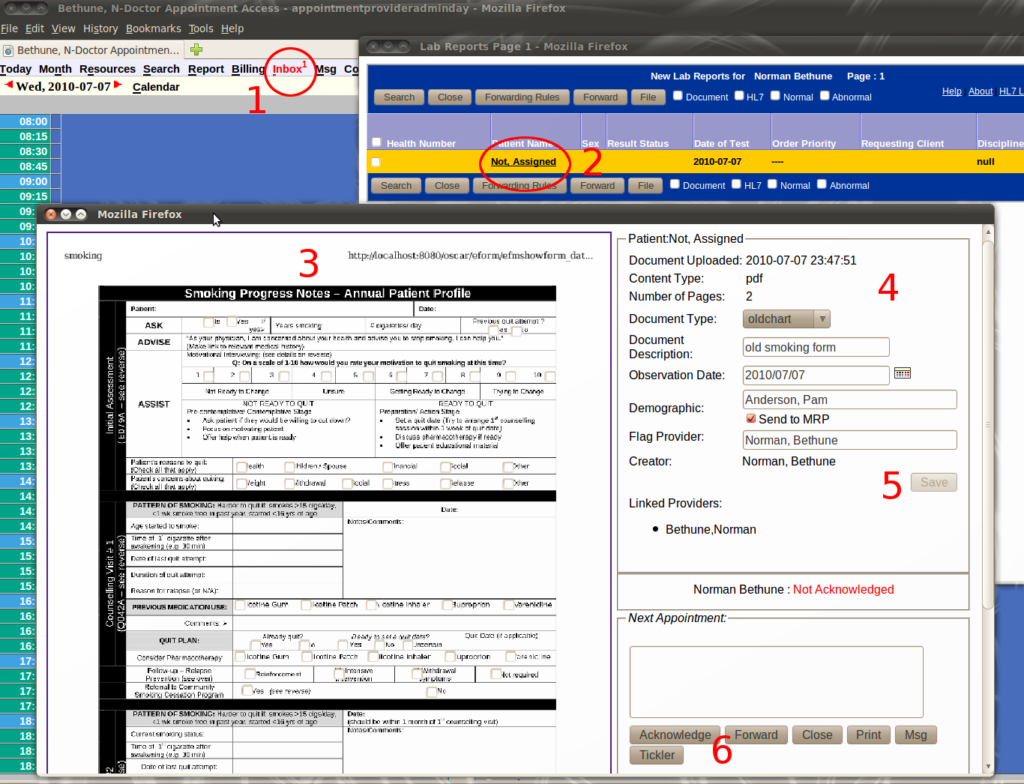Image resolution: width=1024 pixels, height=784 pixels.
Task: Check the upper Abnormal filter checkbox in Lab Reports
Action: coord(825,95)
